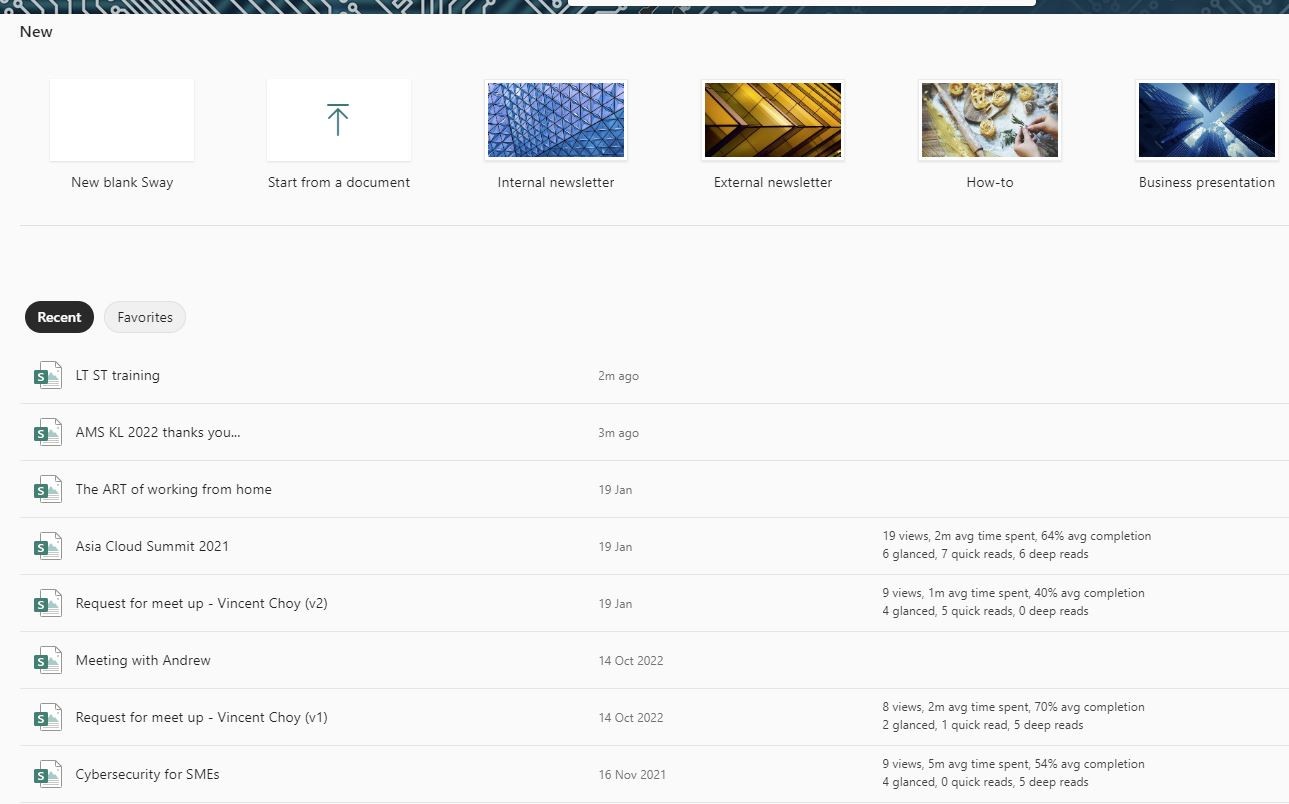Click the search bar at the top
The height and width of the screenshot is (804, 1289).
(800, 5)
